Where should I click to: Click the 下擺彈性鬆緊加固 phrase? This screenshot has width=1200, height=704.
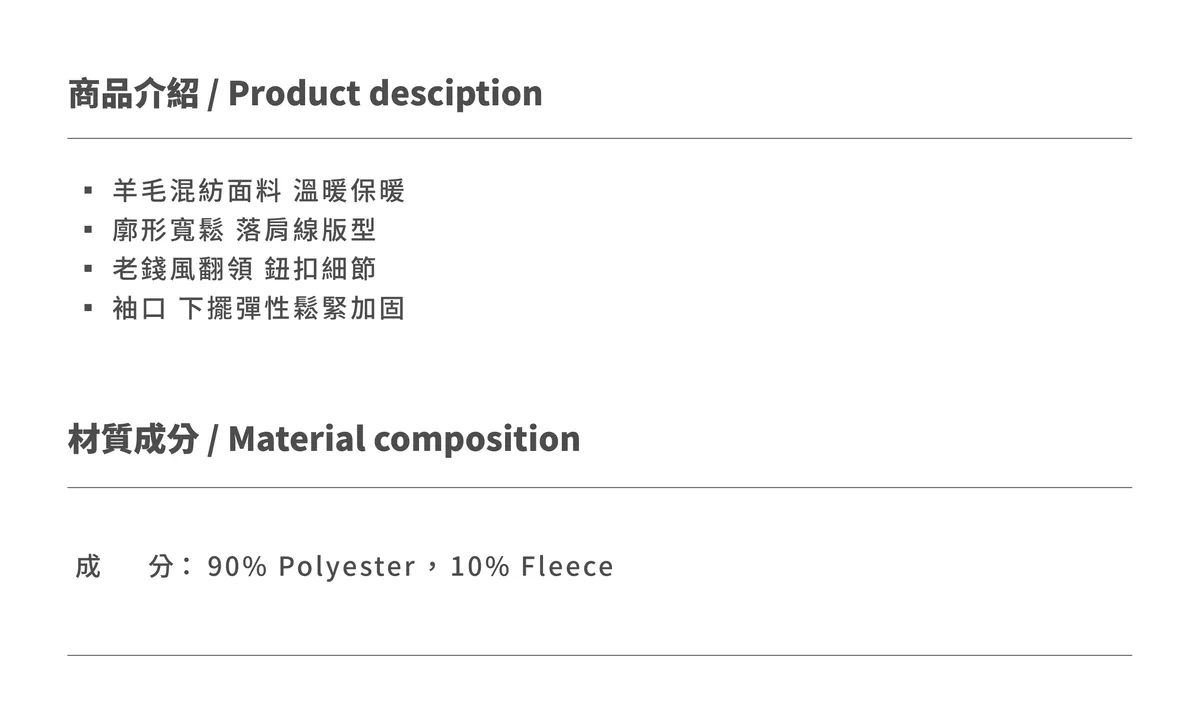click(x=291, y=308)
